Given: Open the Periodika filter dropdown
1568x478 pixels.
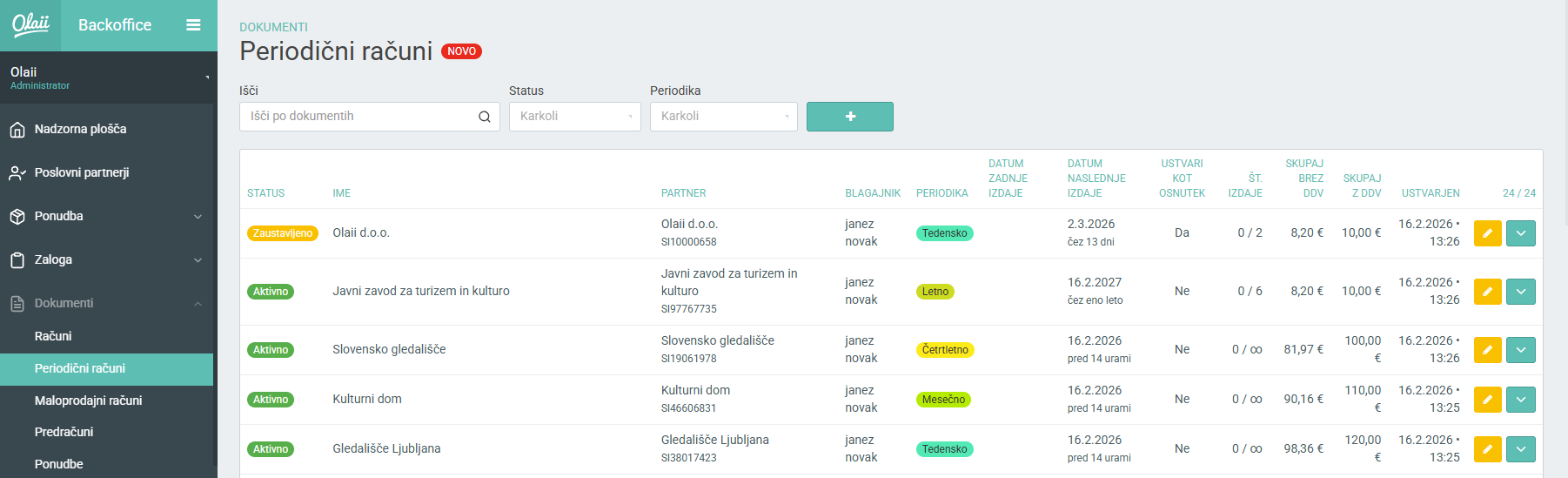Looking at the screenshot, I should point(723,117).
